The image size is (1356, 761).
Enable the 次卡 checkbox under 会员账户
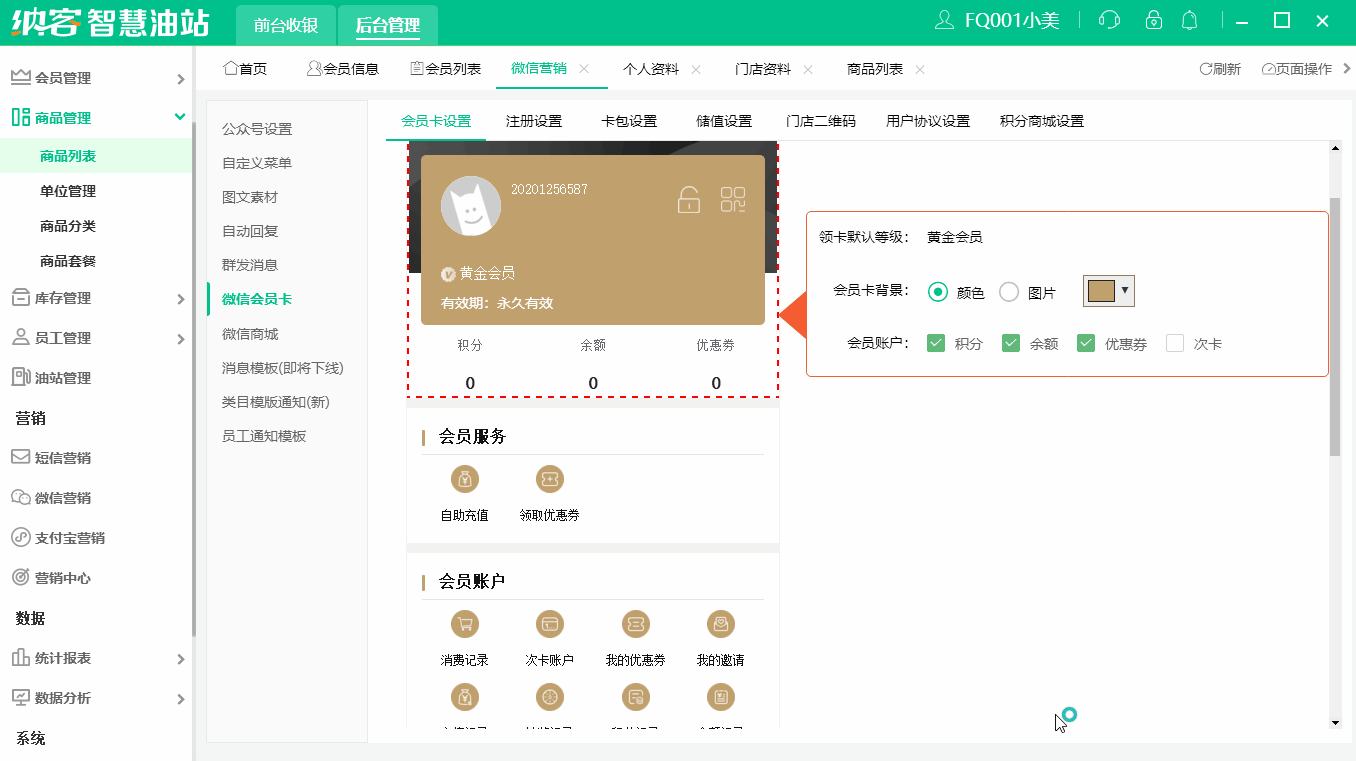click(1172, 342)
